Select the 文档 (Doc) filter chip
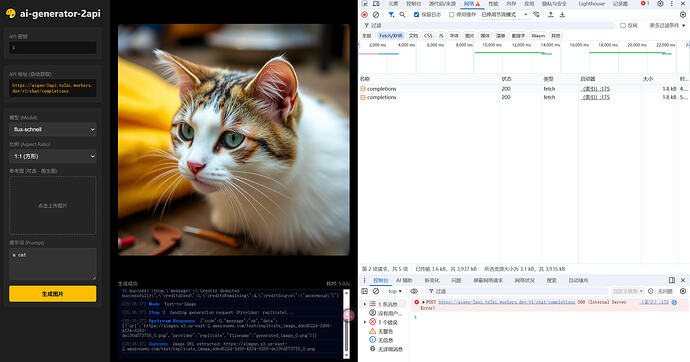Image resolution: width=690 pixels, height=362 pixels. [x=413, y=36]
